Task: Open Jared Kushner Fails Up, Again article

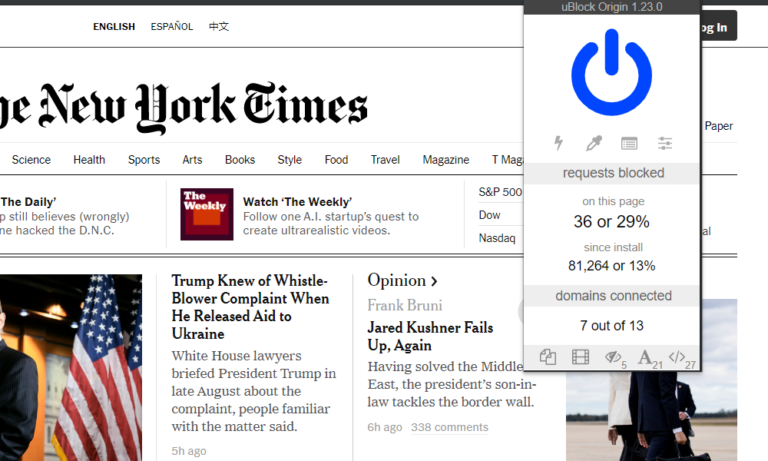Action: coord(430,337)
